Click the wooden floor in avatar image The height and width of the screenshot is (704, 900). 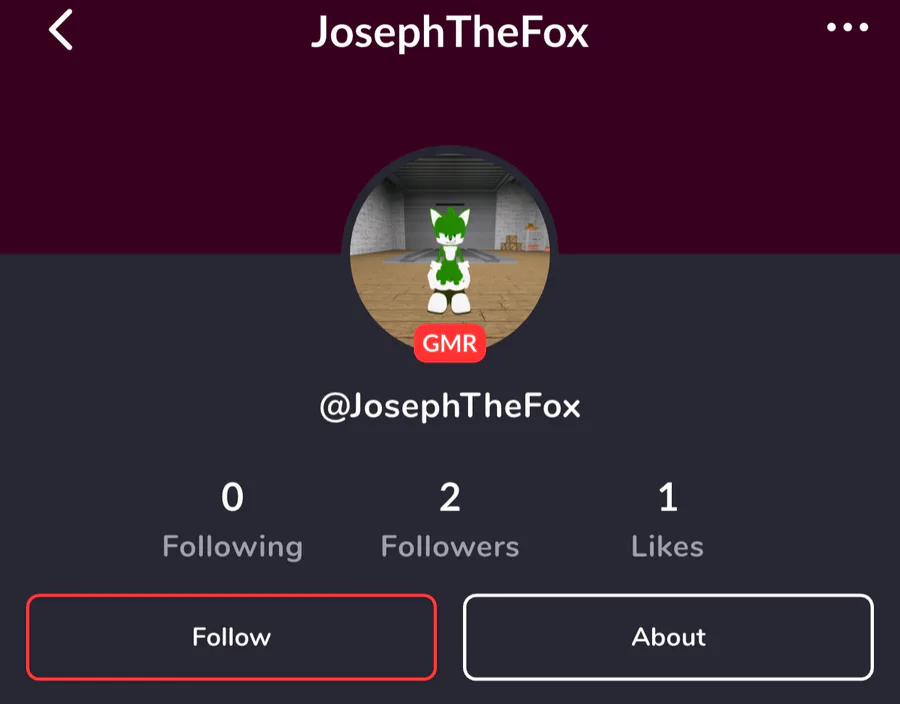click(x=390, y=287)
